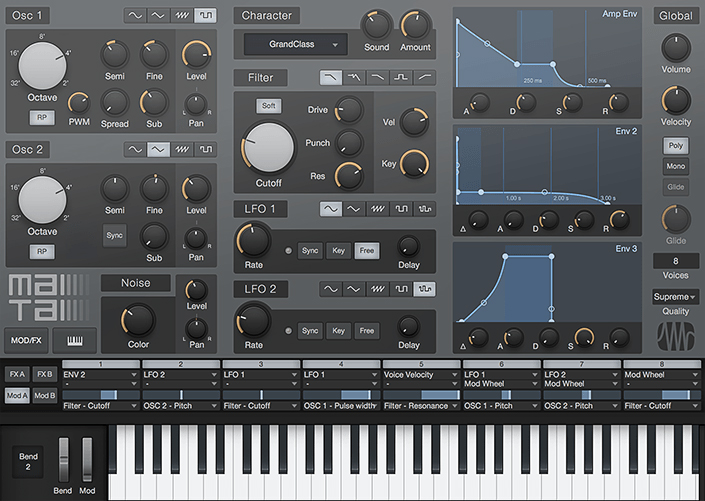Screen dimensions: 705x501
Task: Open LFO 2 source dropdown in slot 2
Action: [180, 375]
